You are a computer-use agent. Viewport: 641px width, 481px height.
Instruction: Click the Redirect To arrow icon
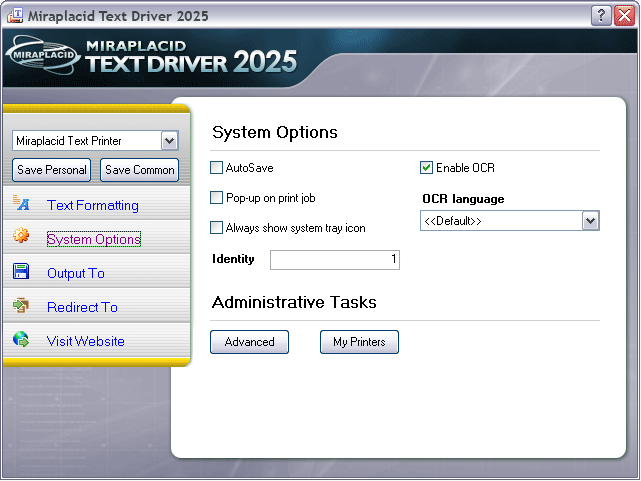click(21, 305)
